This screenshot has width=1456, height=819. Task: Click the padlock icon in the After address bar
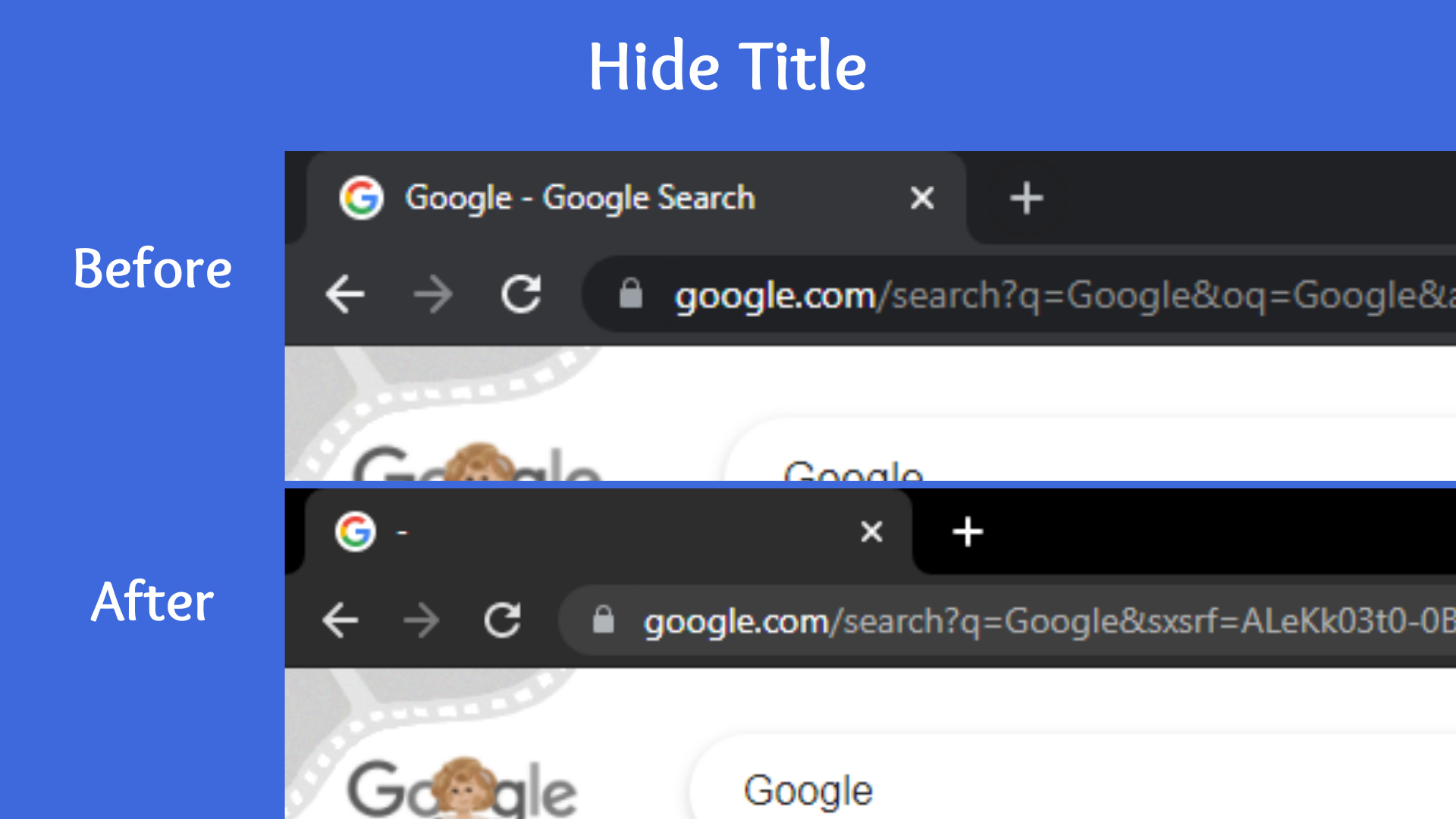pyautogui.click(x=602, y=620)
